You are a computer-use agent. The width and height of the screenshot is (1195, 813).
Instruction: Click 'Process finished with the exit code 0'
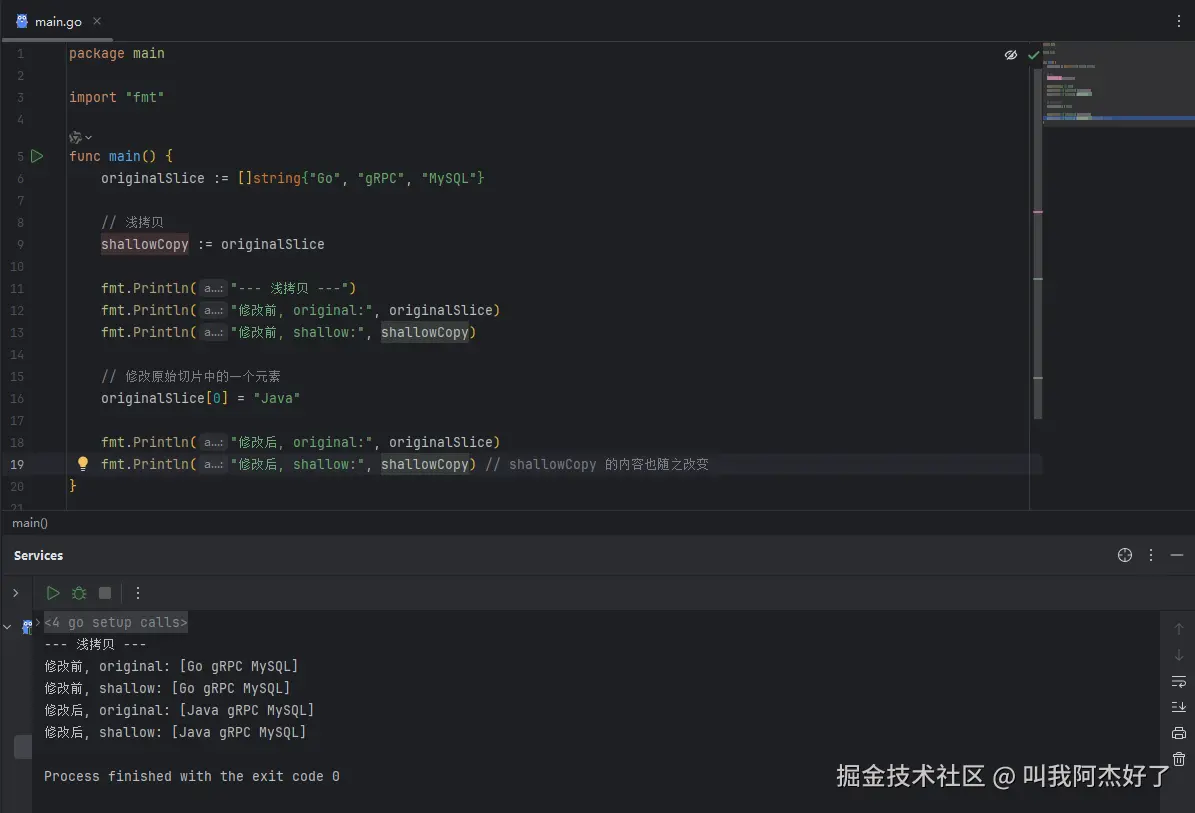[x=191, y=776]
